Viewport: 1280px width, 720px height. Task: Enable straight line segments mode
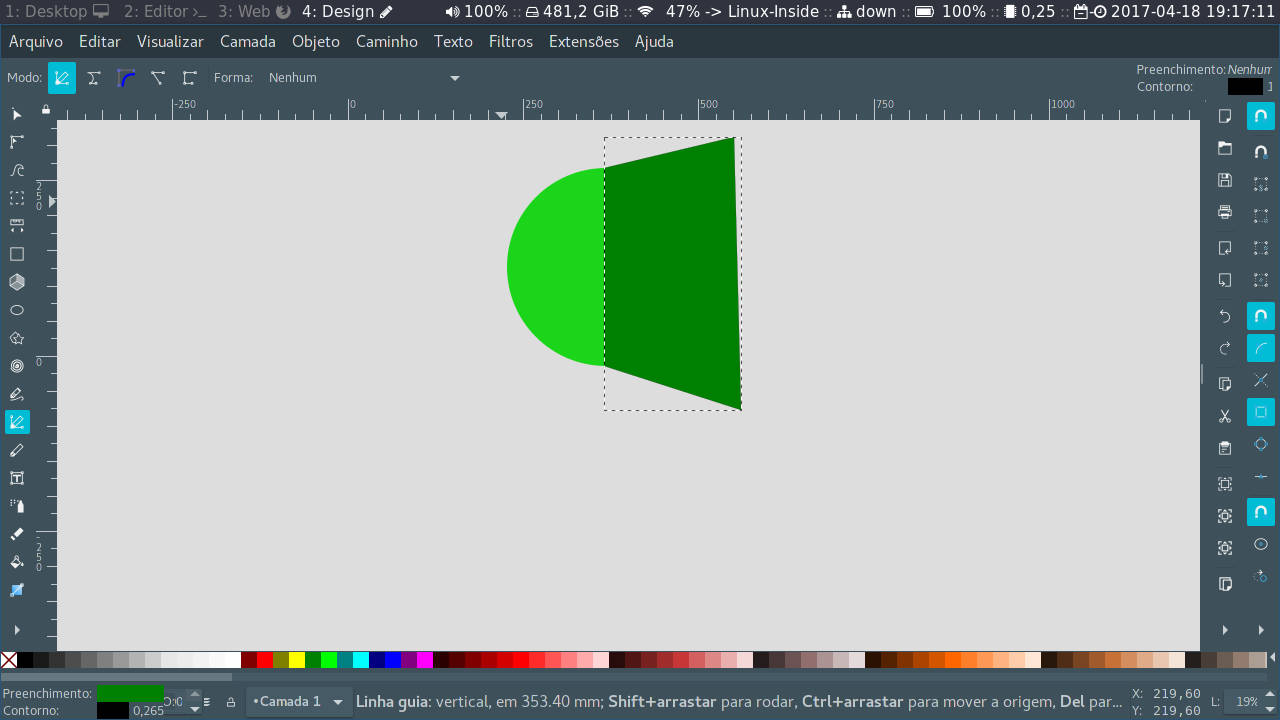158,78
